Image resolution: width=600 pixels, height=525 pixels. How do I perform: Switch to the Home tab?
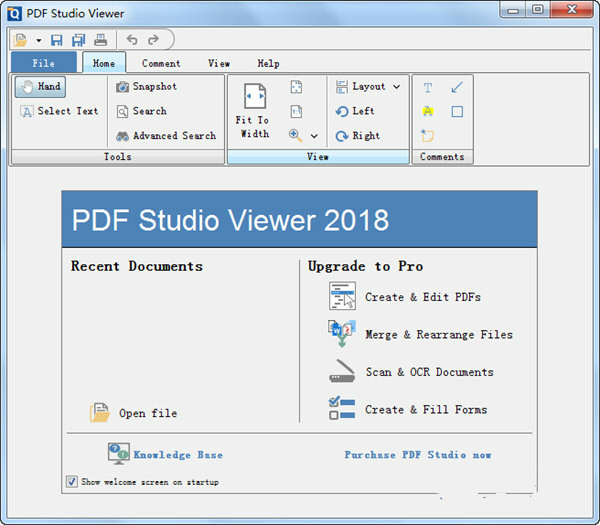[104, 63]
